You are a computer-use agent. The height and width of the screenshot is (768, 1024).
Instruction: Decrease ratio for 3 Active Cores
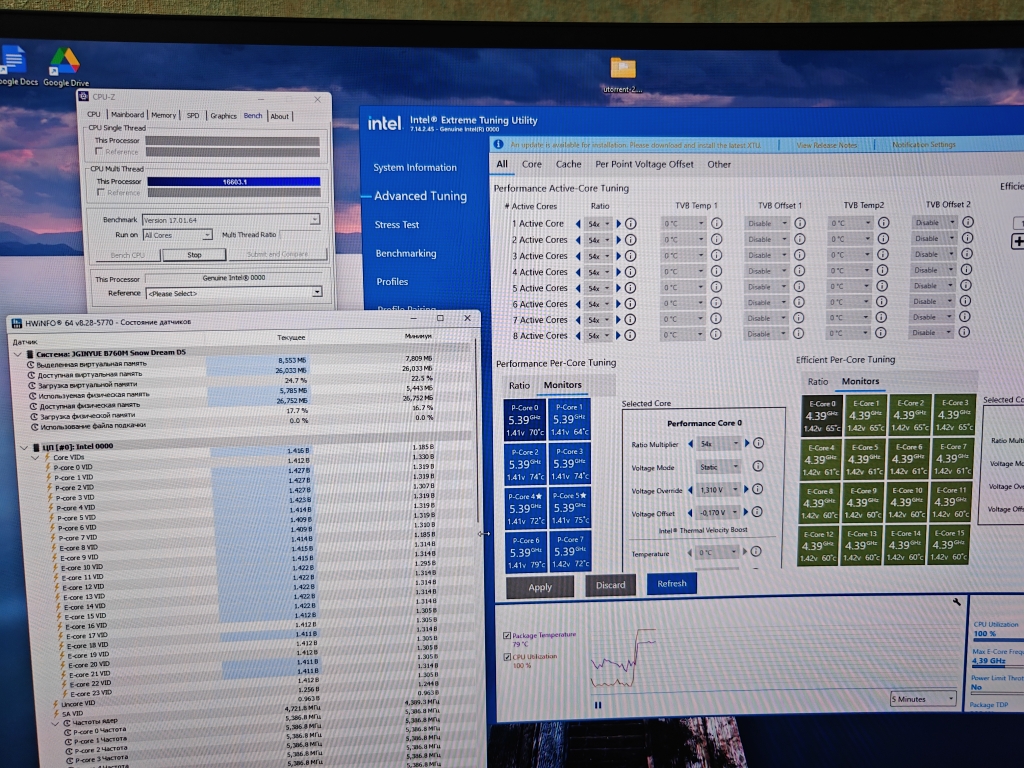[578, 256]
